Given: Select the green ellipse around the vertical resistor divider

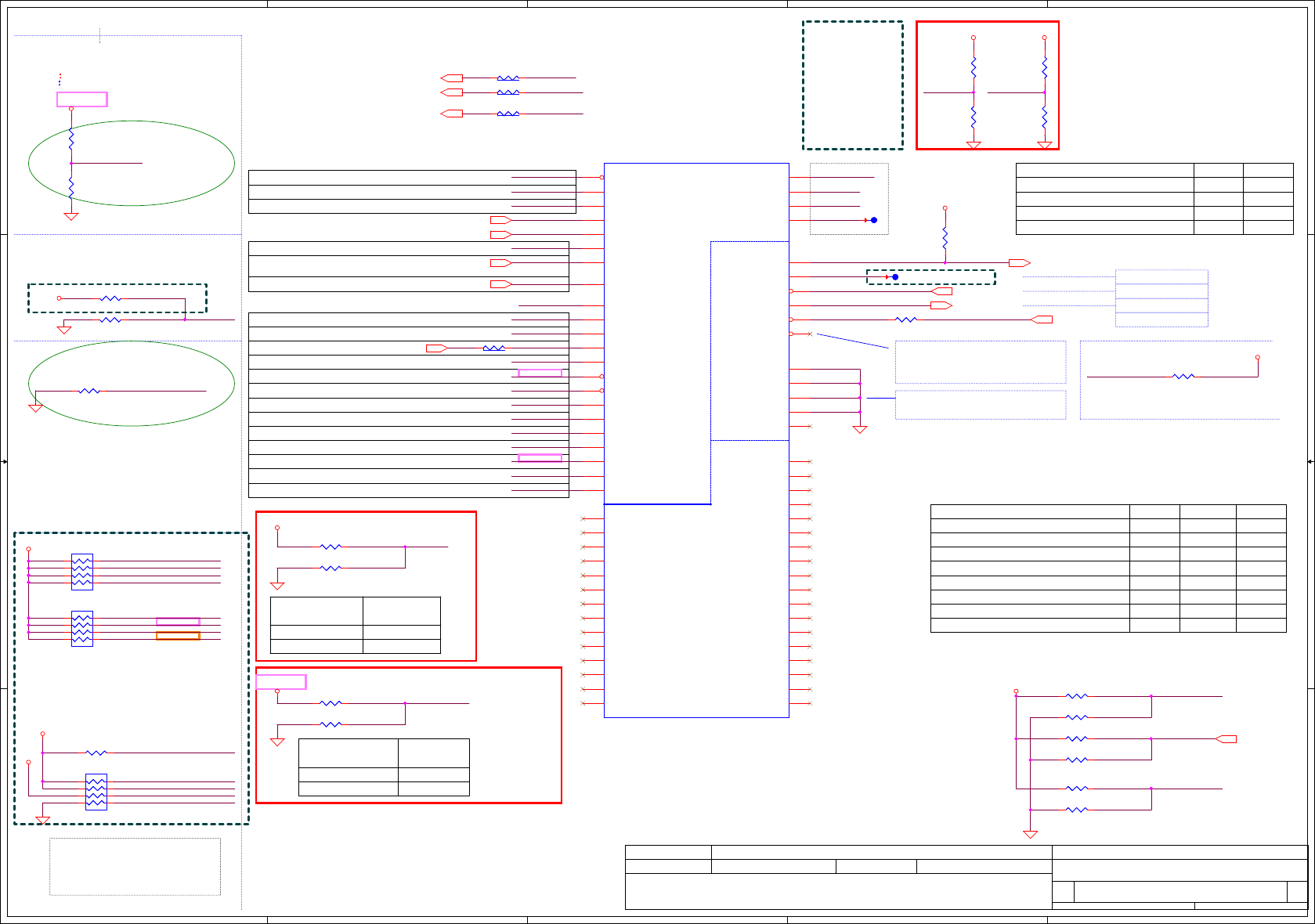Looking at the screenshot, I should (x=132, y=163).
